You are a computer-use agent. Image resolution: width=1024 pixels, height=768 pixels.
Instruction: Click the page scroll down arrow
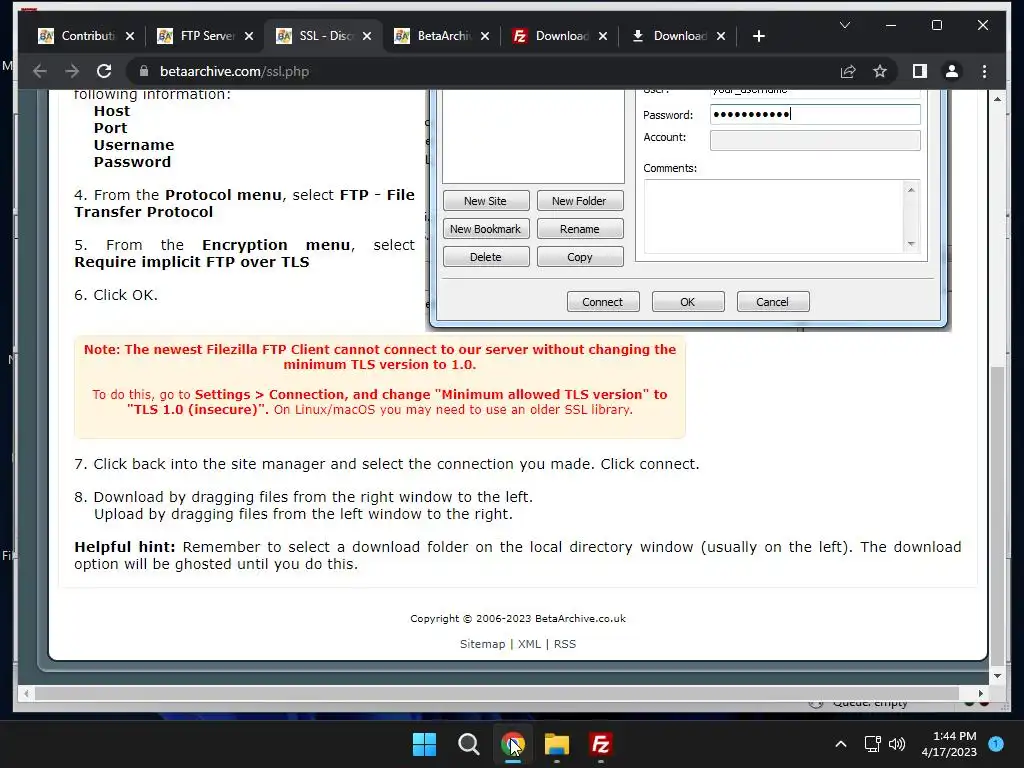coord(997,676)
